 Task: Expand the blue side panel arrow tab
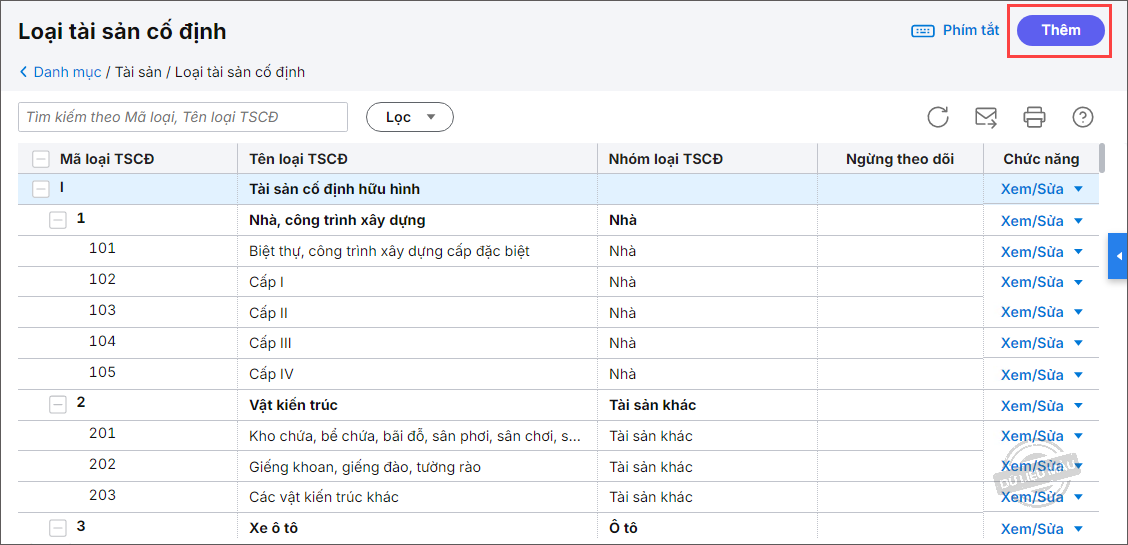[x=1118, y=256]
